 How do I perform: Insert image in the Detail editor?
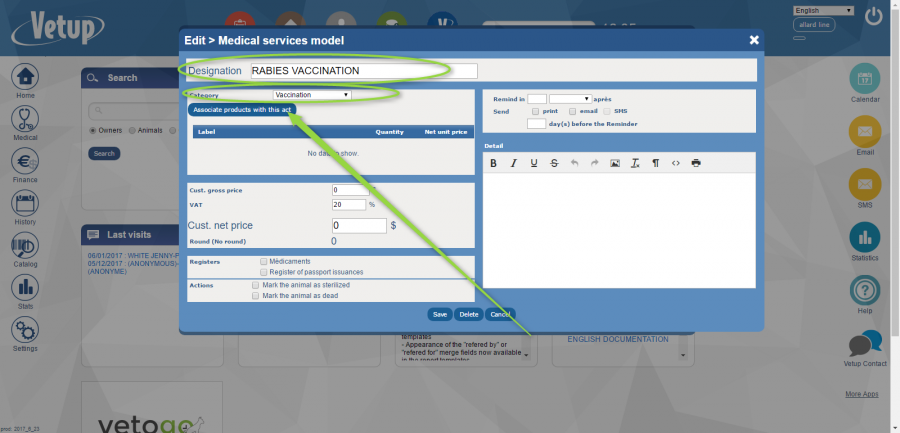(615, 163)
